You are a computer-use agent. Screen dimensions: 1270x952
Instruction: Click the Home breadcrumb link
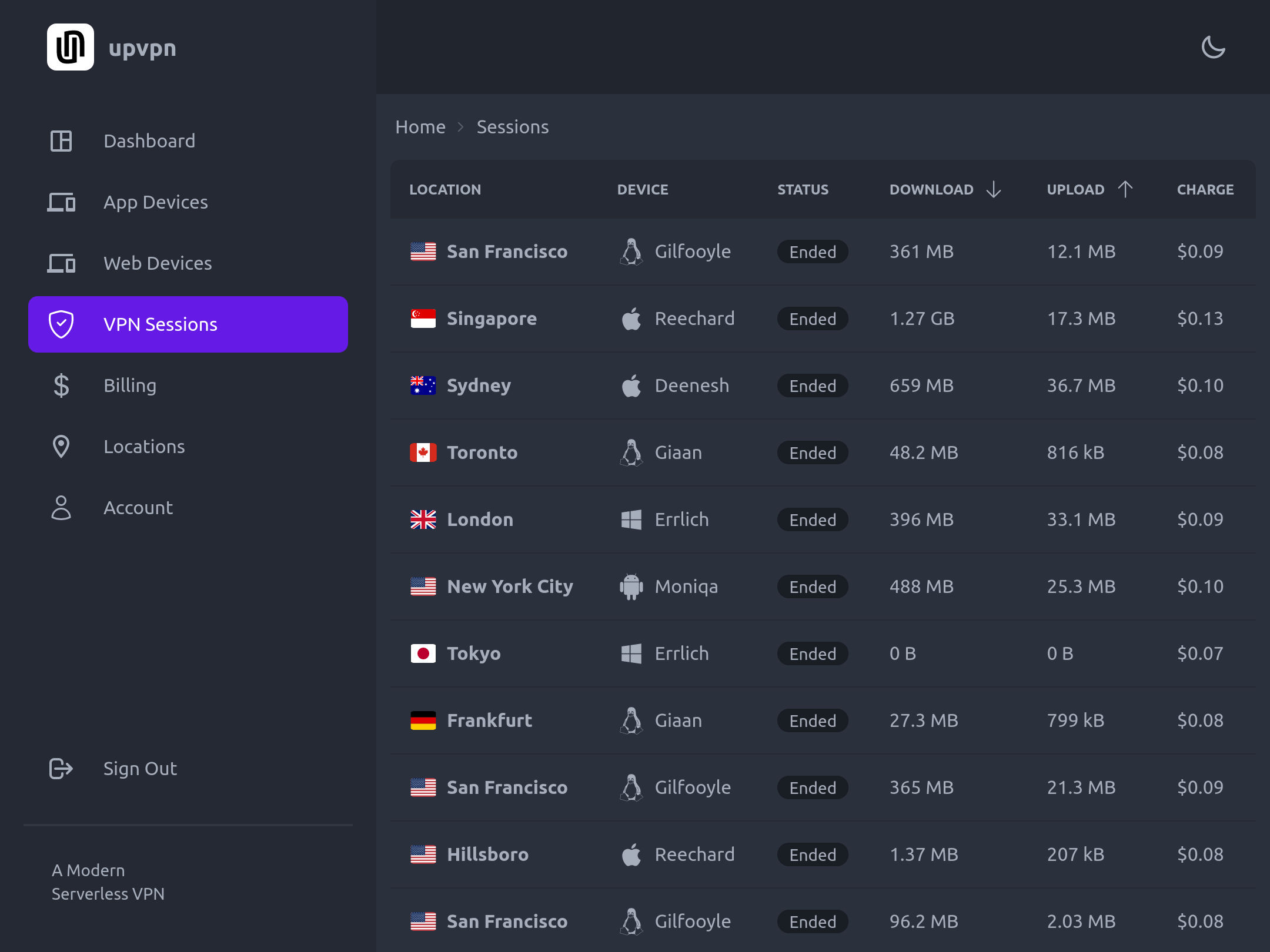[x=420, y=127]
